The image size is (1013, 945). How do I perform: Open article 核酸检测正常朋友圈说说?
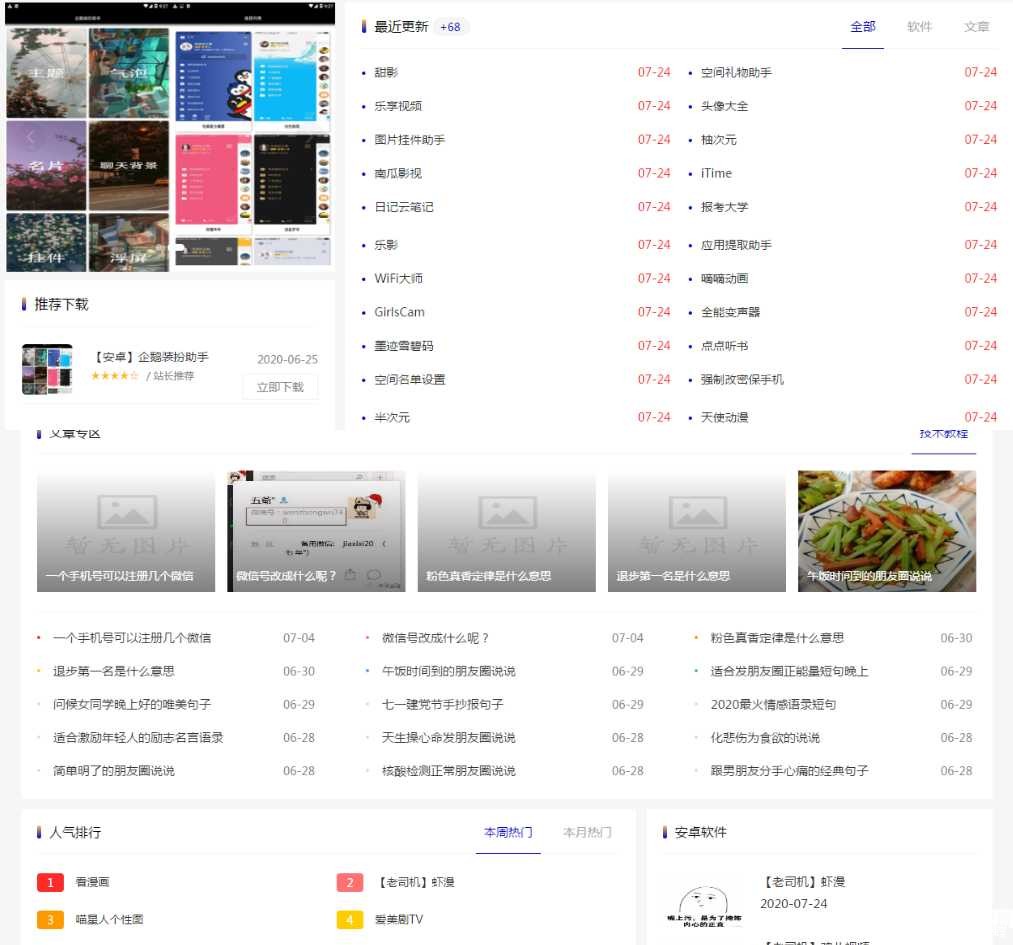(x=448, y=771)
